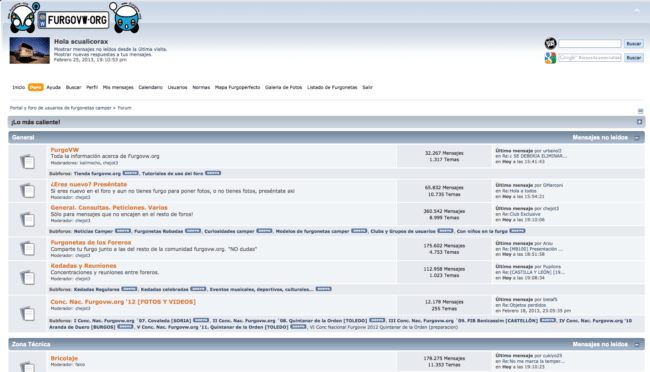Click new-posts badge after Noticias Camper
This screenshot has width=650, height=372.
[123, 231]
